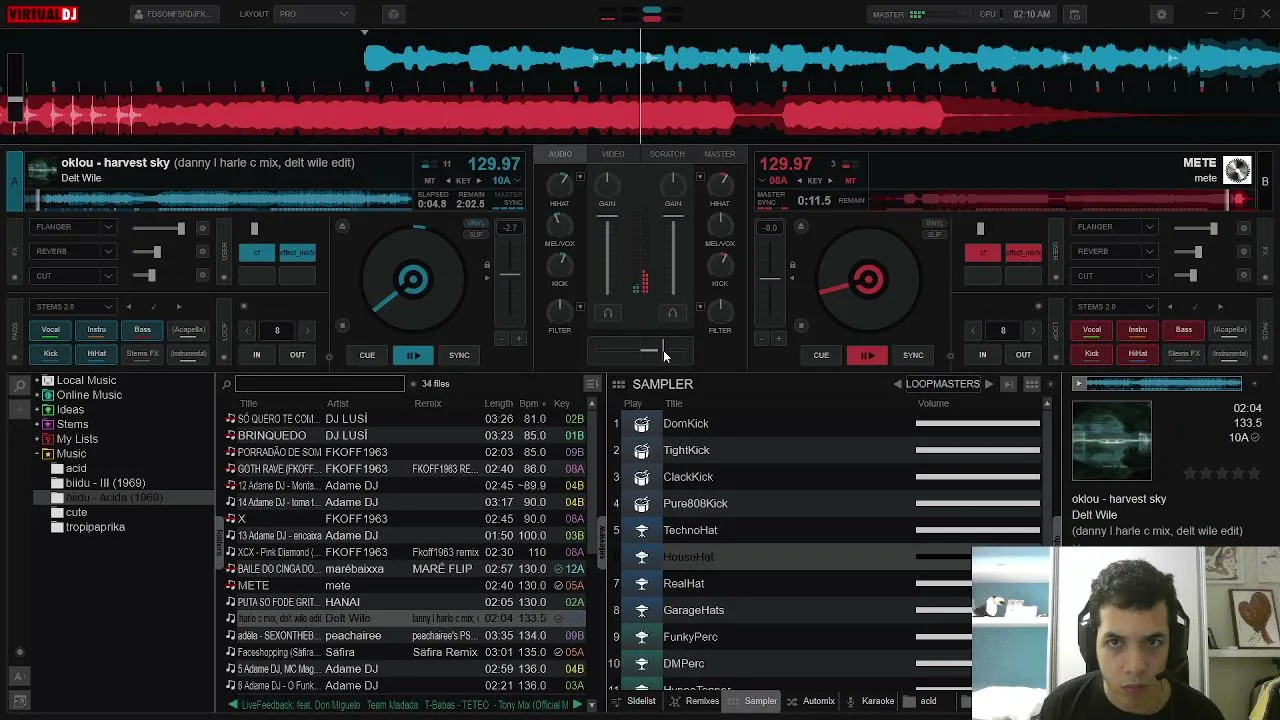The image size is (1280, 720).
Task: Toggle left channel headphone cue
Action: 607,313
